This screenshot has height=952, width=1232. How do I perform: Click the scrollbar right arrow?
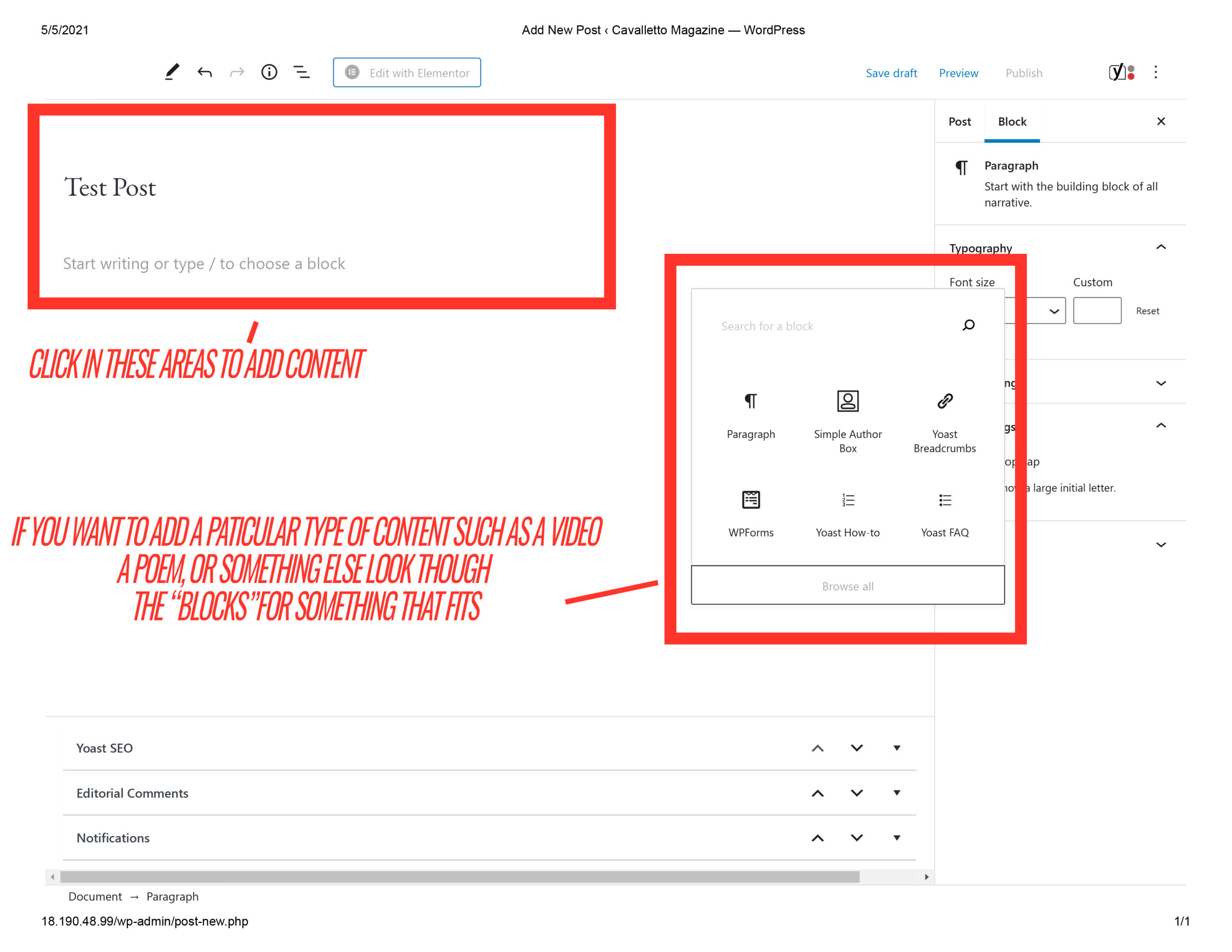pos(926,877)
